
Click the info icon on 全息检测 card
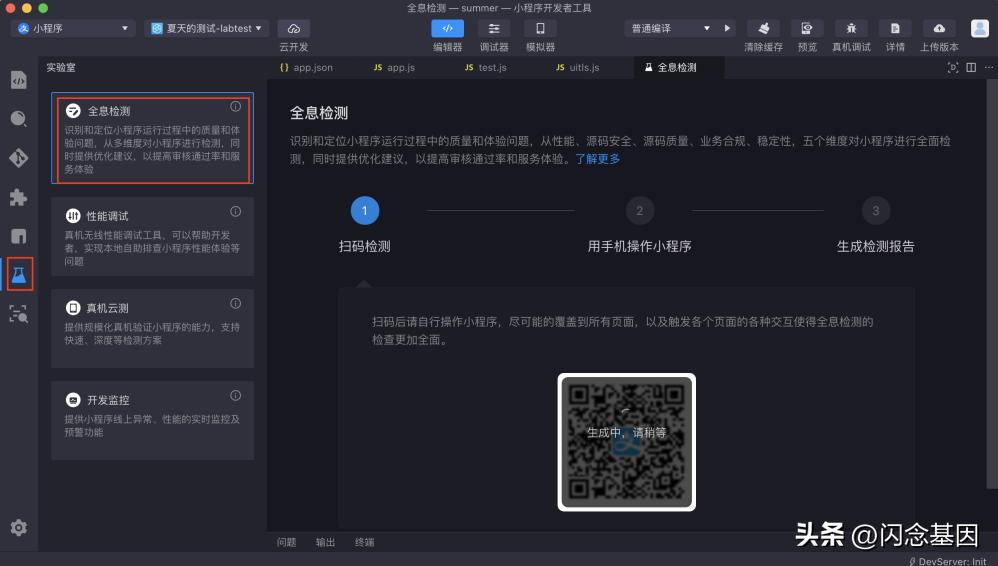(235, 106)
